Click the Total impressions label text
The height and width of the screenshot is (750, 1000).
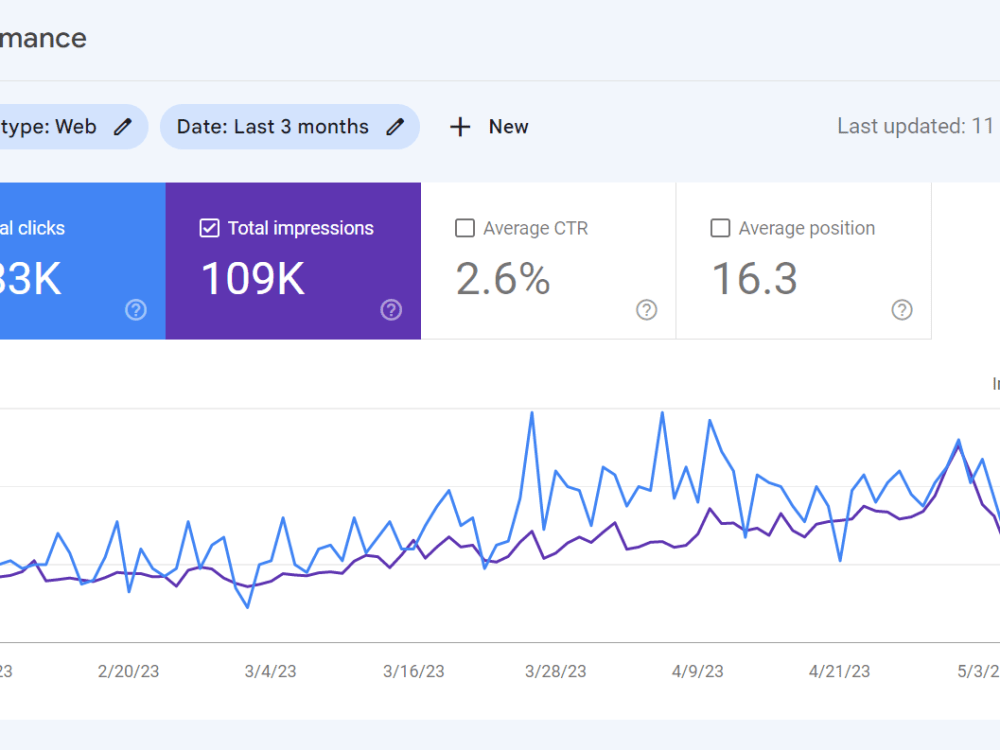coord(300,228)
